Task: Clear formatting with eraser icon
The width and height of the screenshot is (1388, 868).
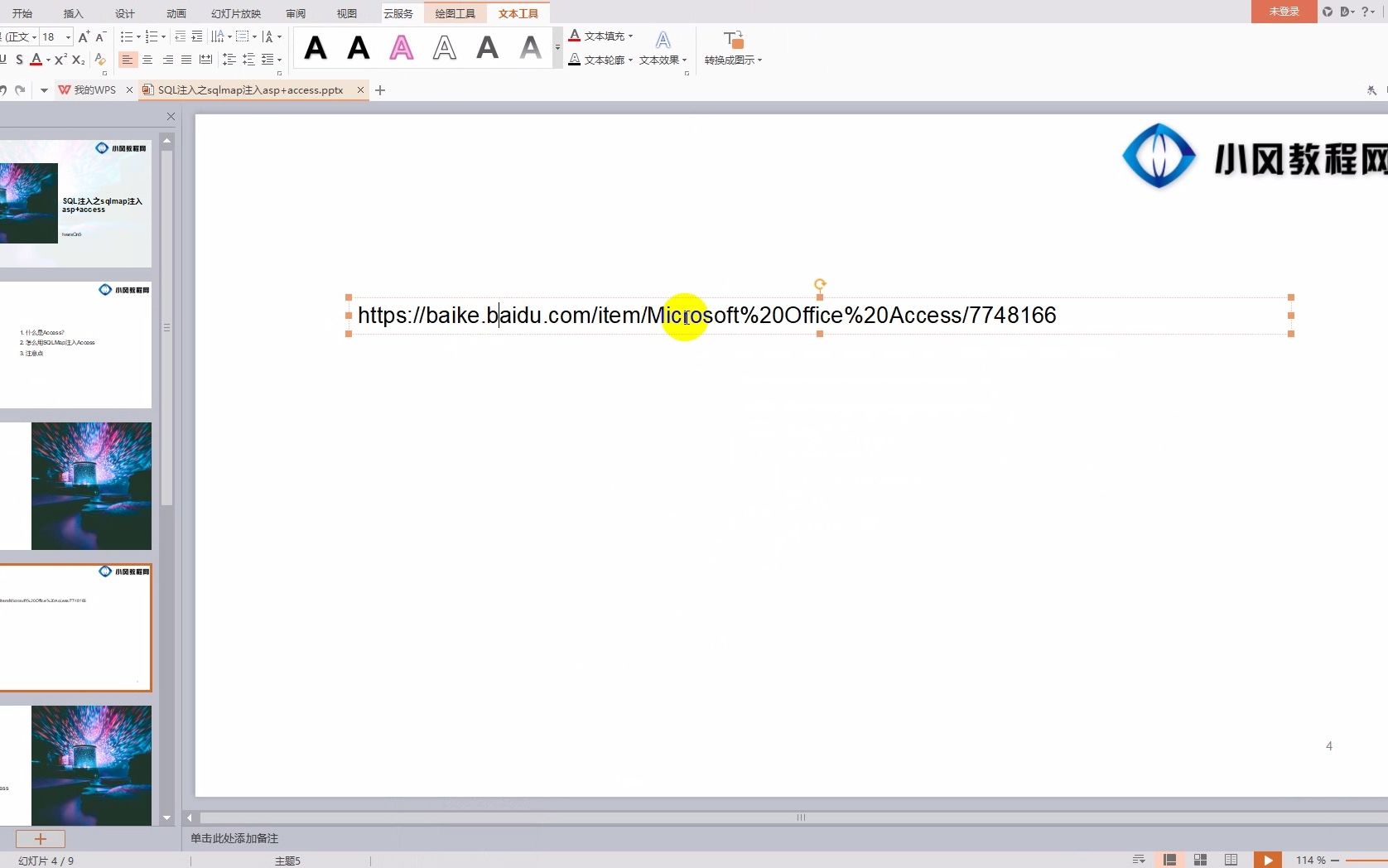Action: pyautogui.click(x=100, y=60)
